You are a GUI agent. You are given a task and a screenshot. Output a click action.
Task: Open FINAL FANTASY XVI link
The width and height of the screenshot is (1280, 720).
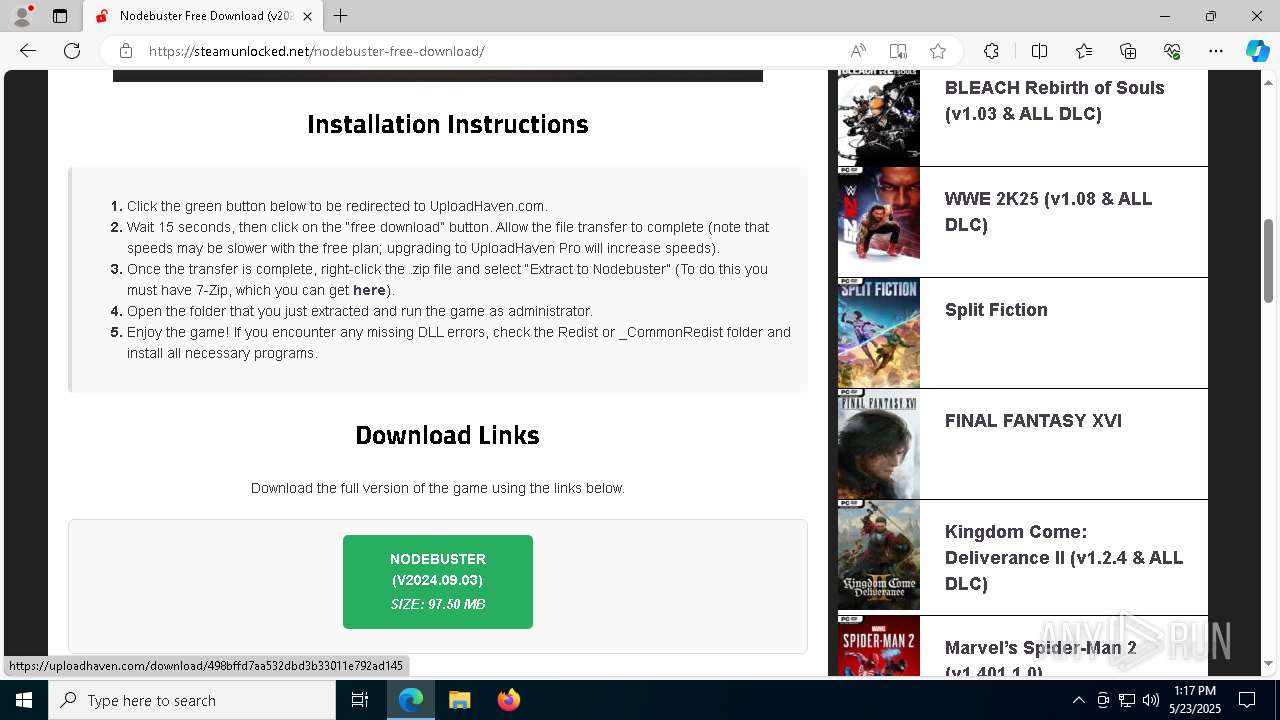(x=1033, y=421)
